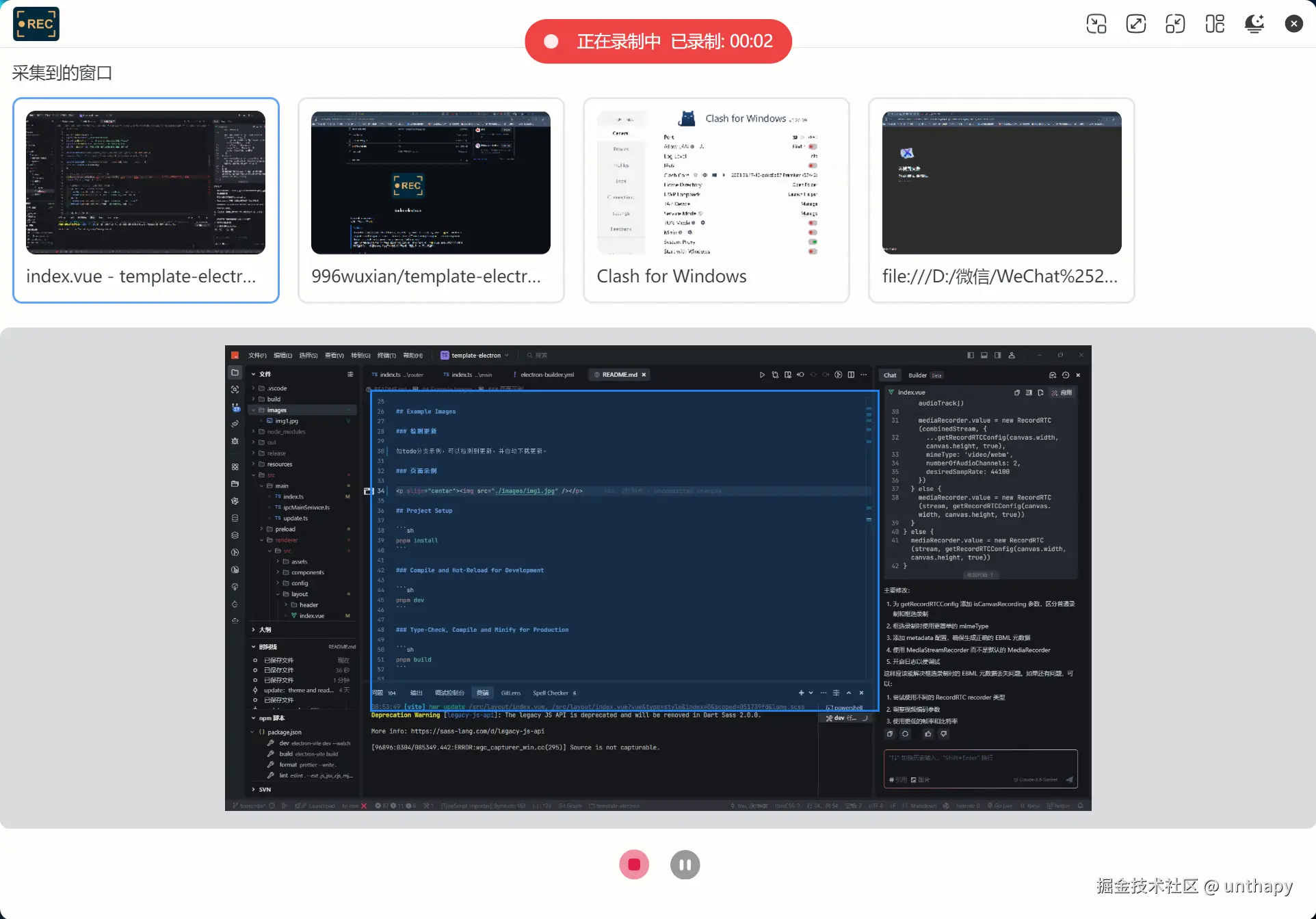
Task: Select the 996wuxian/template-electron window thumbnail
Action: pos(431,200)
